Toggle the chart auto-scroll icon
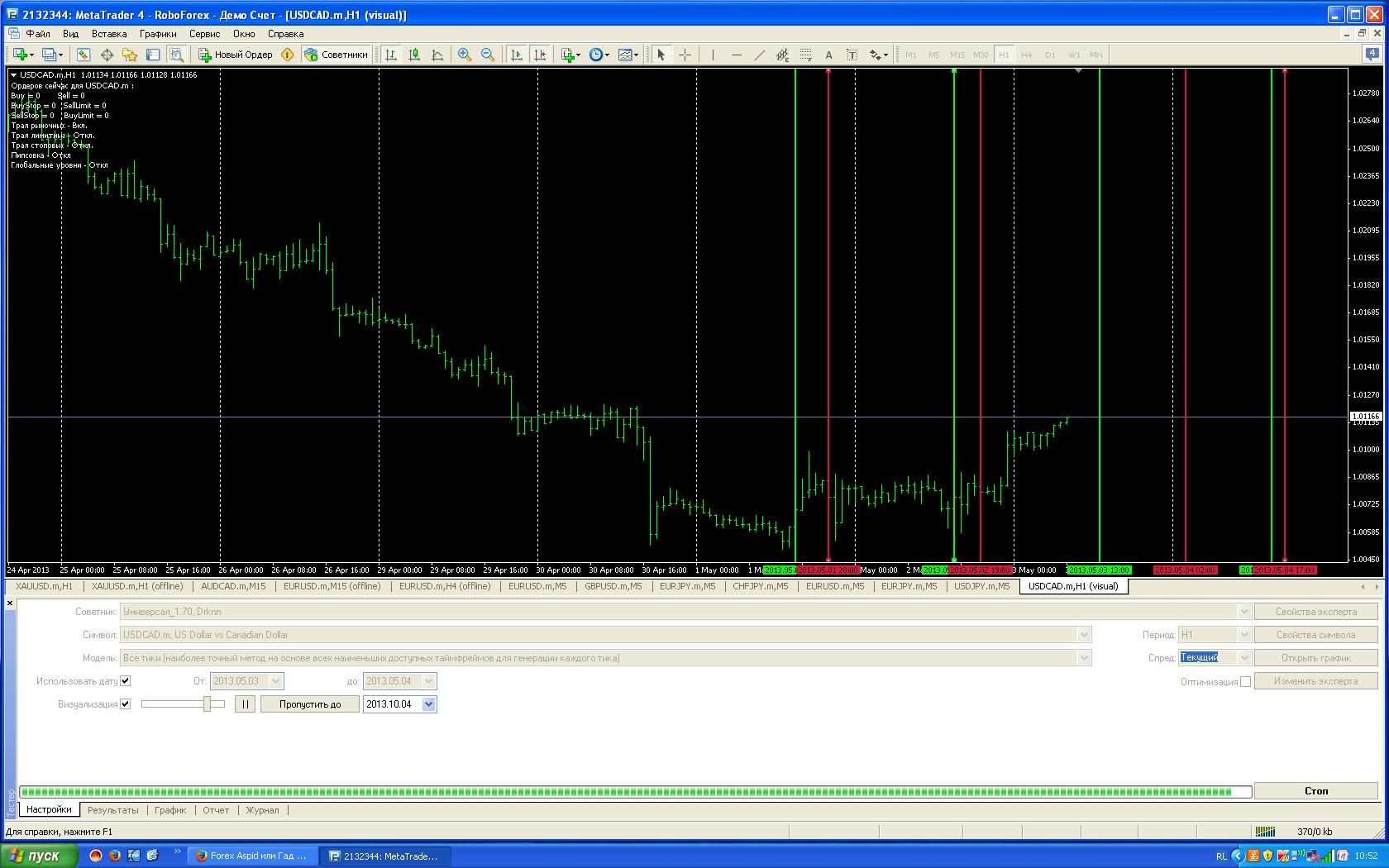1389x868 pixels. click(517, 55)
